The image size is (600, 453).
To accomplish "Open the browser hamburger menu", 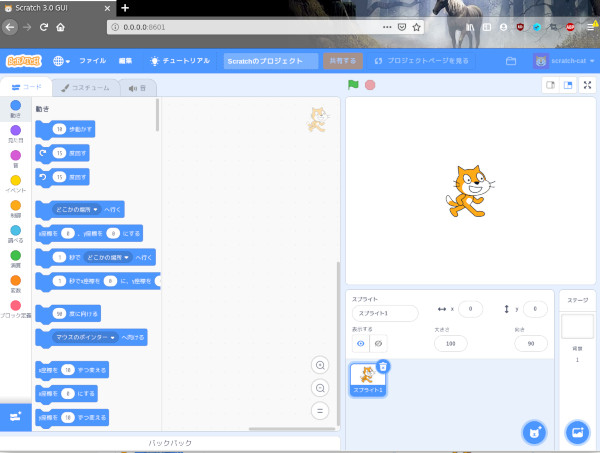I will (x=591, y=27).
